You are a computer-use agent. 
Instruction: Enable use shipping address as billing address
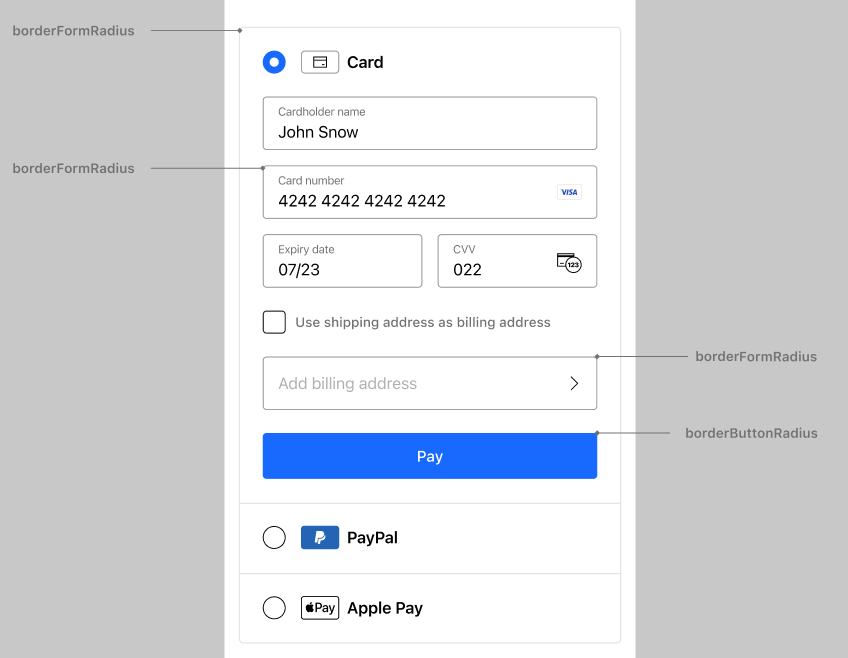[x=274, y=322]
